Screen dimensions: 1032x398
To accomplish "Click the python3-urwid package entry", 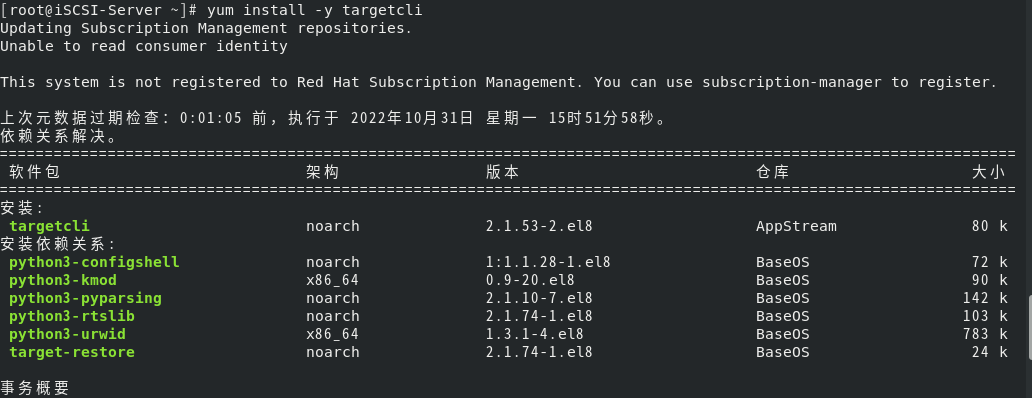I will pos(67,334).
